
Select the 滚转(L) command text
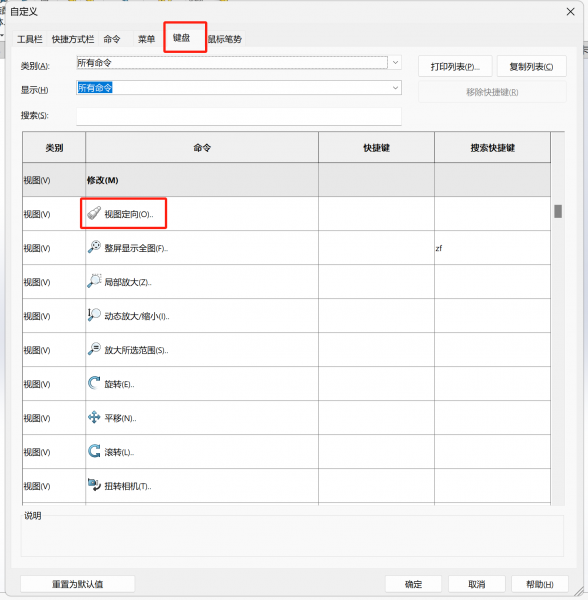[x=119, y=452]
